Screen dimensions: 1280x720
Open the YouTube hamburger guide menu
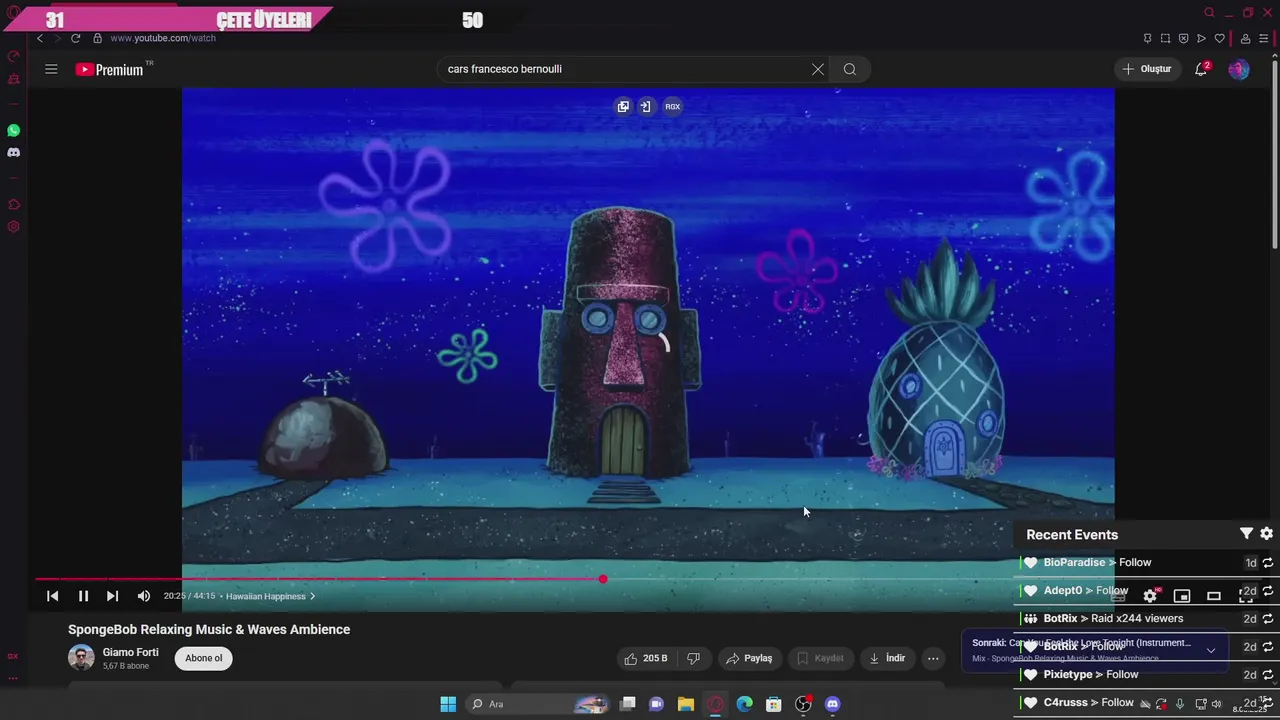pyautogui.click(x=51, y=69)
